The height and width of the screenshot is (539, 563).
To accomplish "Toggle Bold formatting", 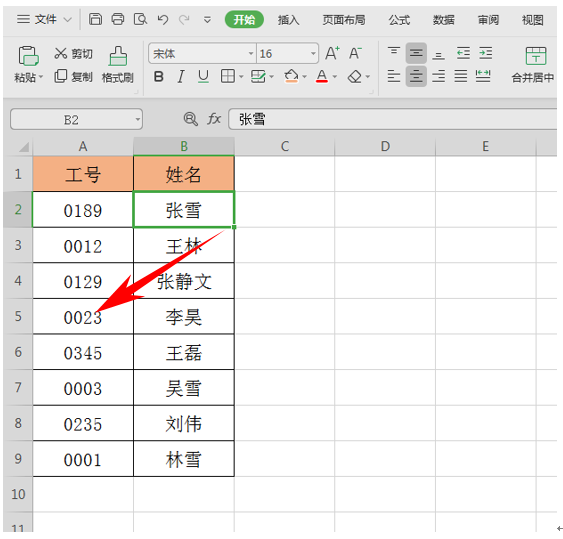I will coord(159,76).
